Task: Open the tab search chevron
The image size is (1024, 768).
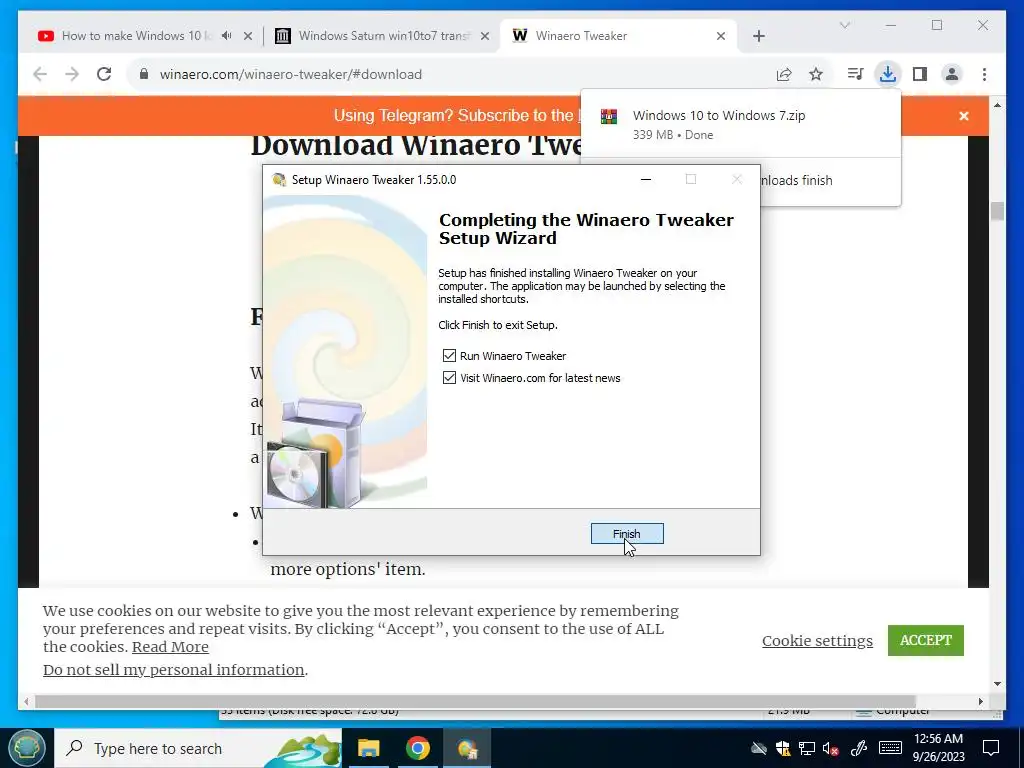Action: tap(844, 25)
